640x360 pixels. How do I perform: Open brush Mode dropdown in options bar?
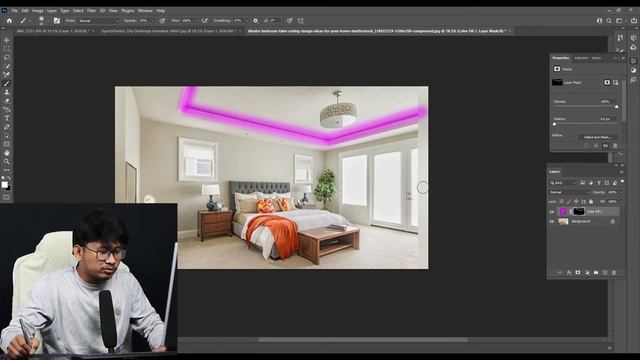click(98, 20)
